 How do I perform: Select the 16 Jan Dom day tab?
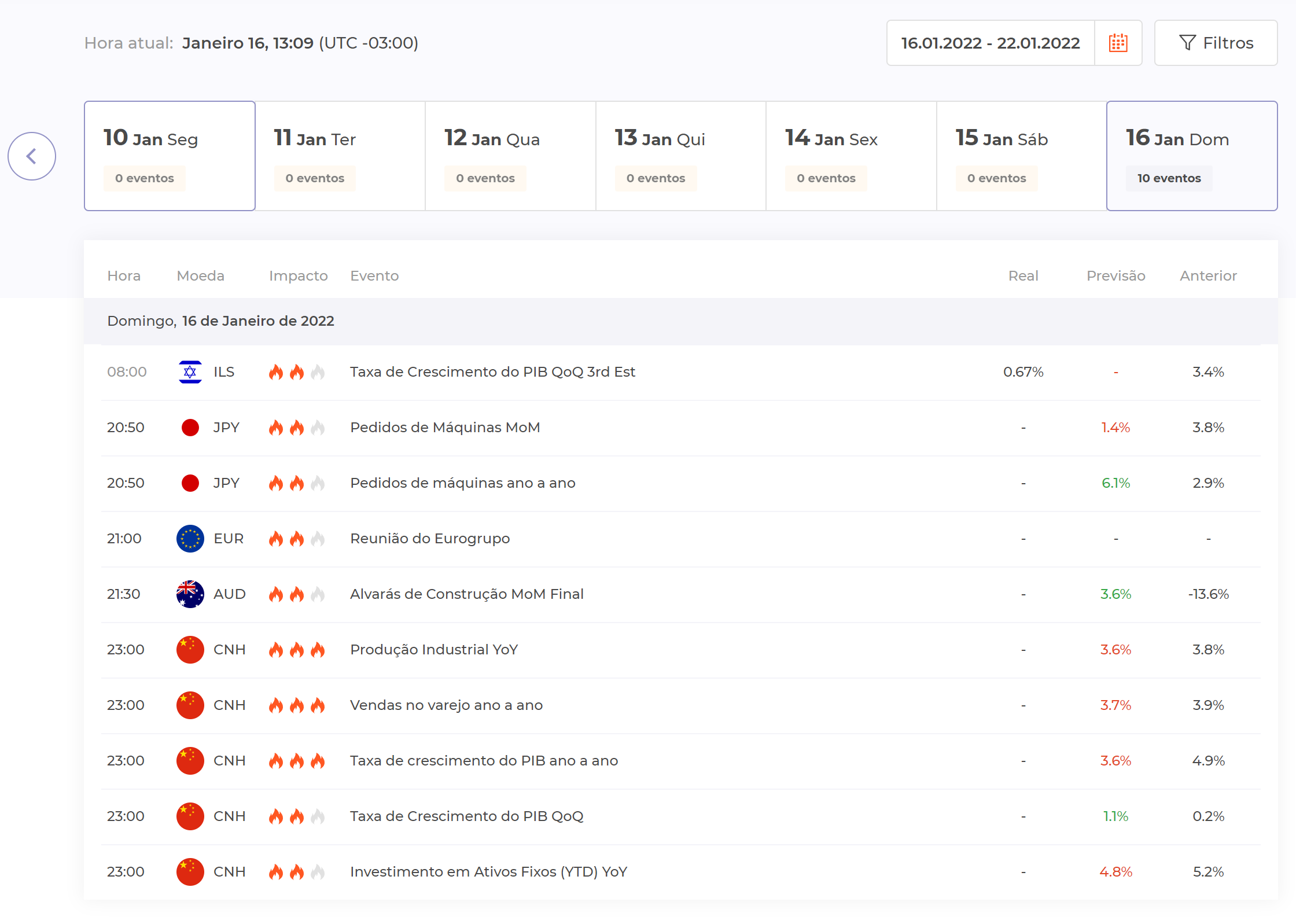1191,156
